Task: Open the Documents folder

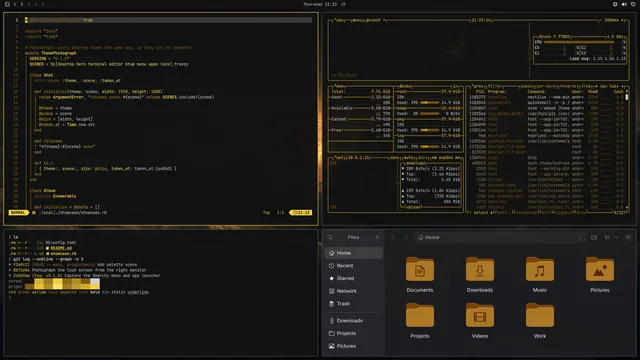Action: pyautogui.click(x=420, y=274)
